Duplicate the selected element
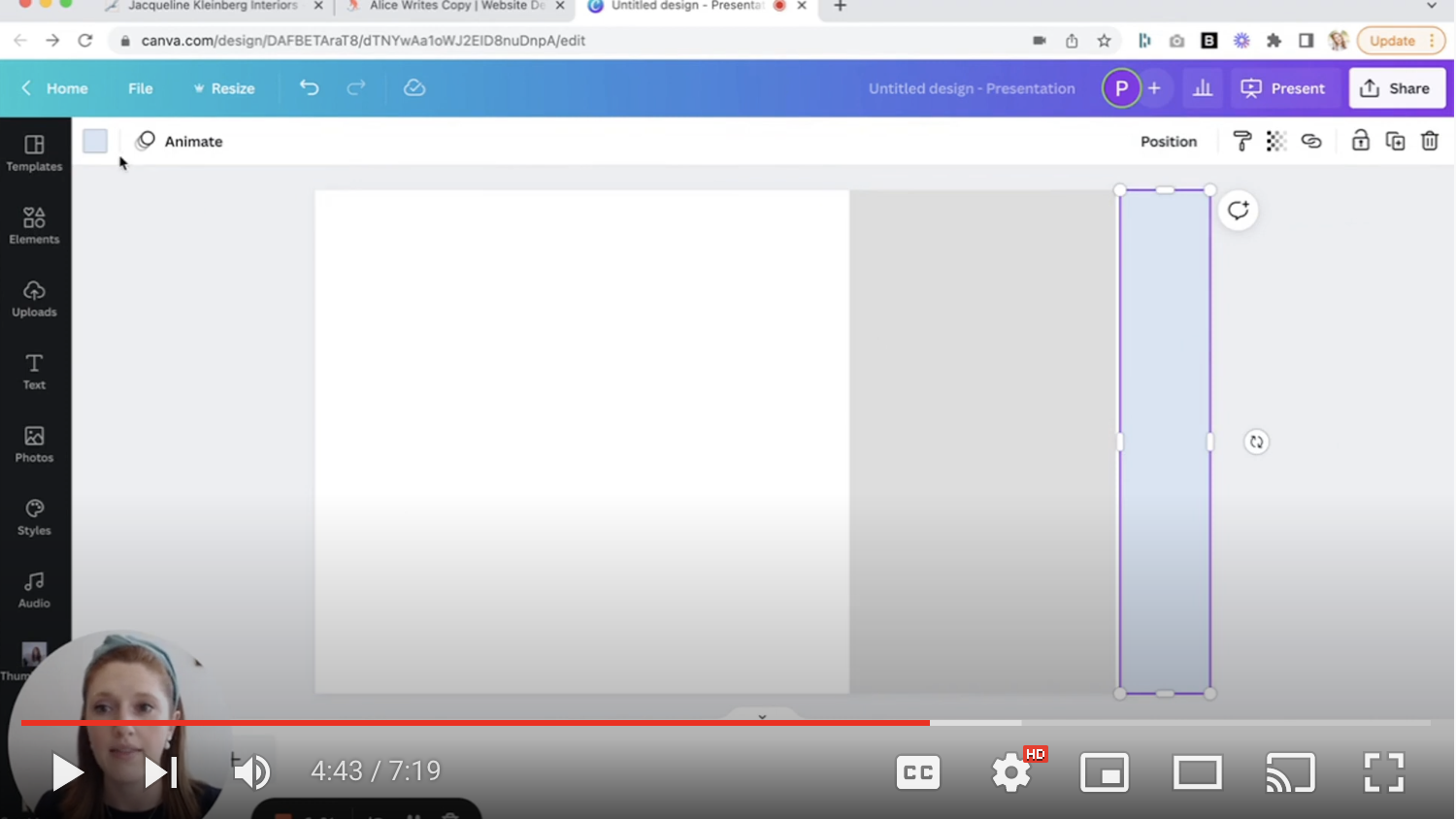The width and height of the screenshot is (1456, 819). tap(1395, 142)
